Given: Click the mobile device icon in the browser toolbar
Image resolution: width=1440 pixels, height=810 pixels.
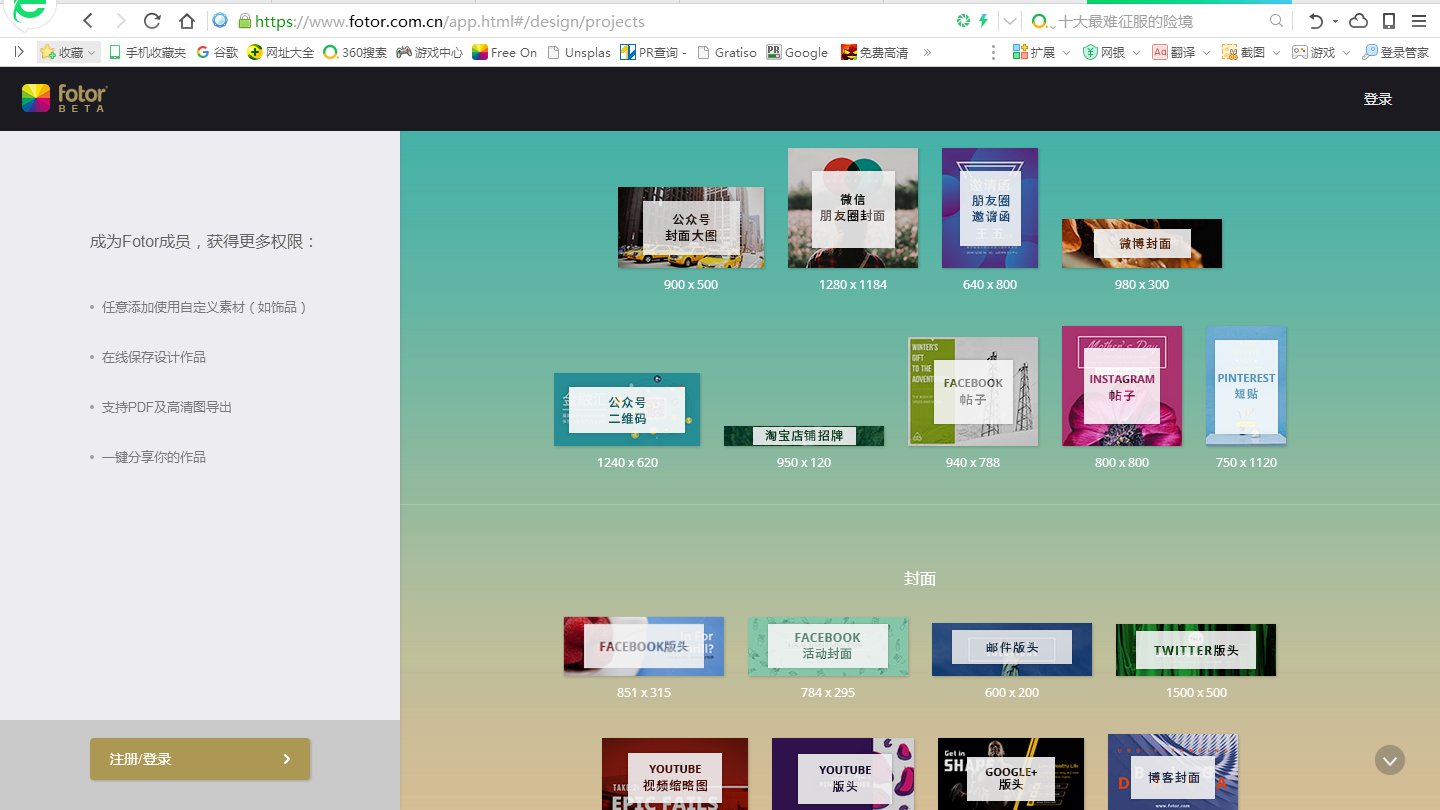Looking at the screenshot, I should [1389, 21].
